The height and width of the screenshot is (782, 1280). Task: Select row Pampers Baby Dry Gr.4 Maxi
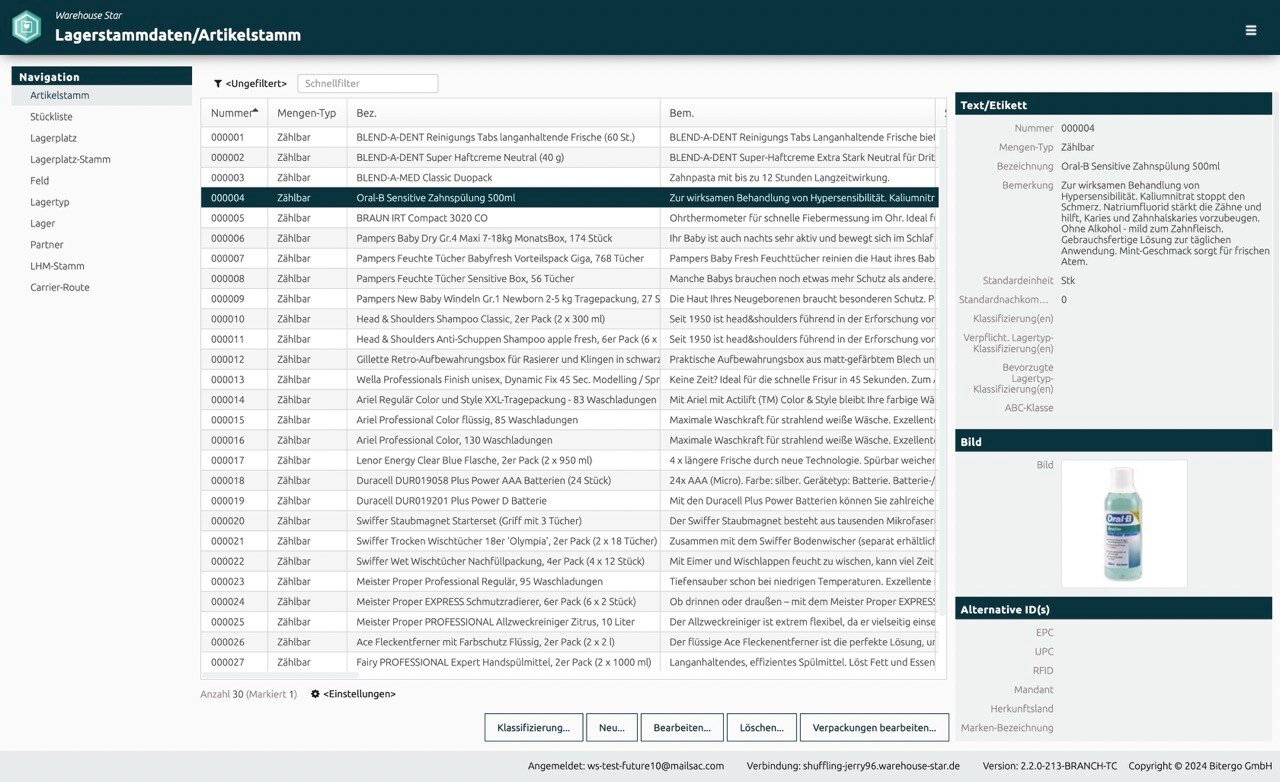click(569, 238)
